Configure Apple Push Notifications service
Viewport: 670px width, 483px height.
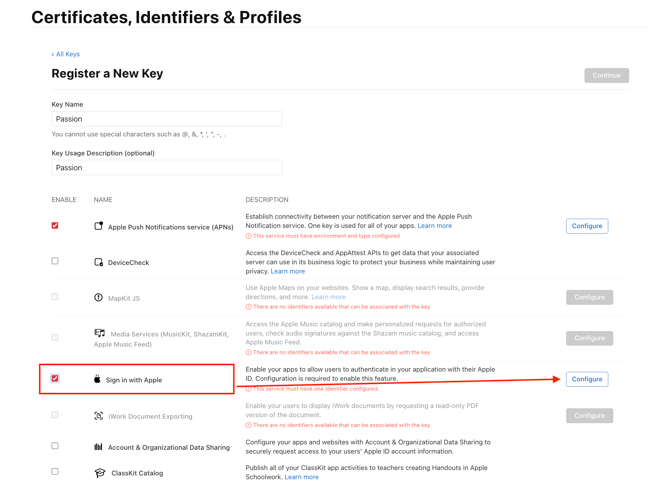(x=587, y=226)
